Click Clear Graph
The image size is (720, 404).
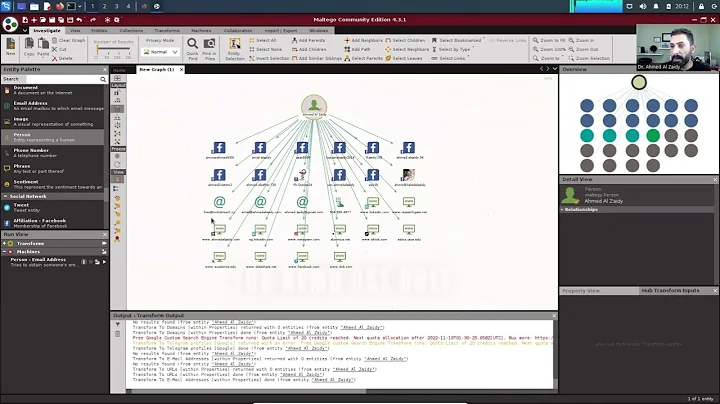click(x=68, y=40)
